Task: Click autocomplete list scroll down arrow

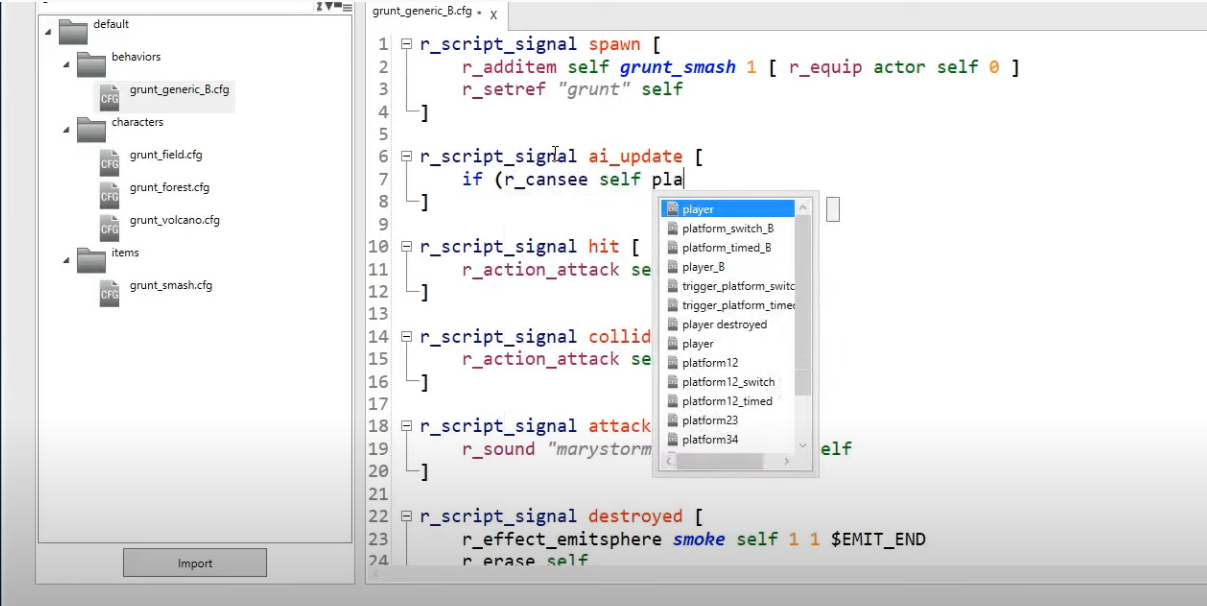Action: [802, 445]
